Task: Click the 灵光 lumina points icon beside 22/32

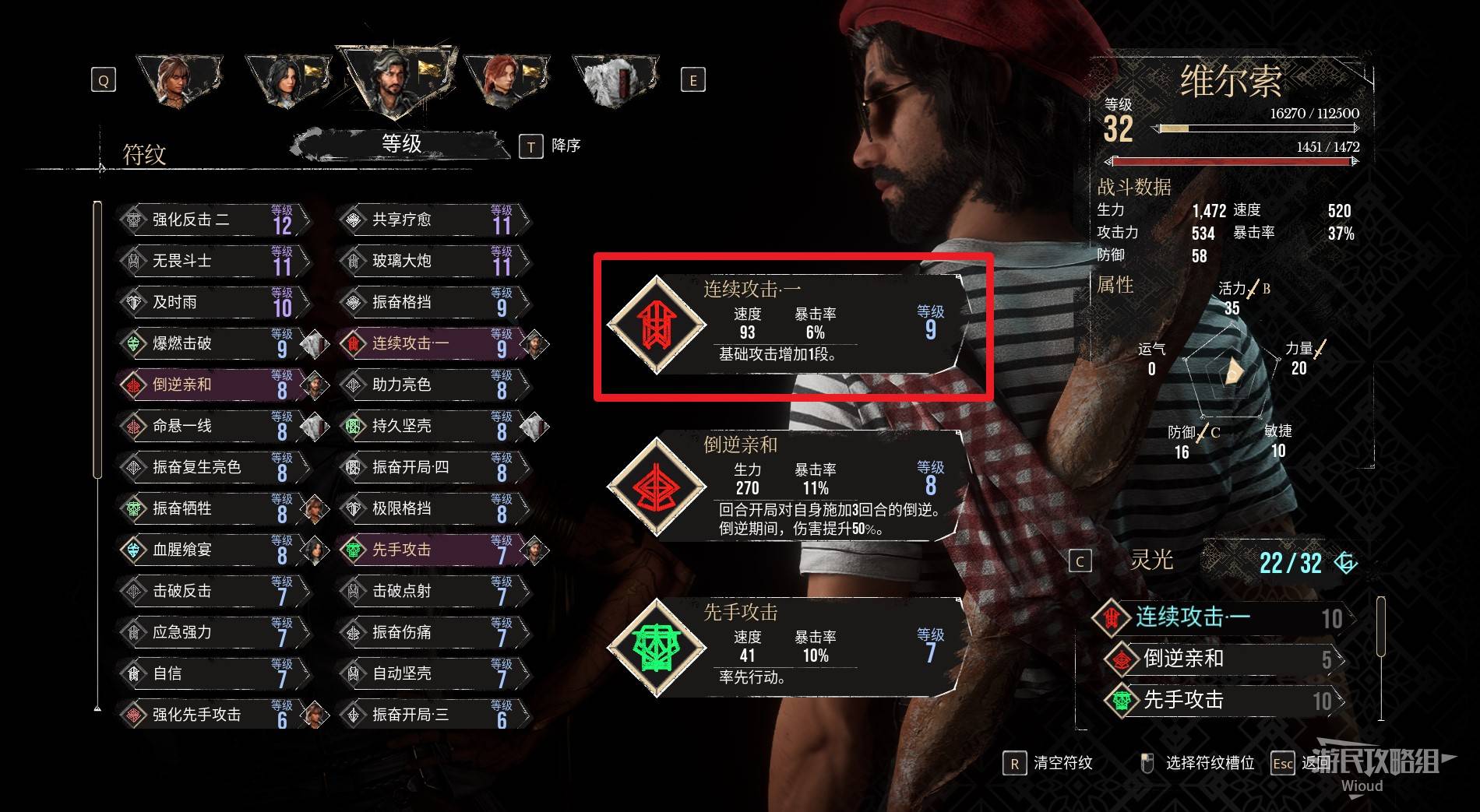Action: pos(1345,562)
